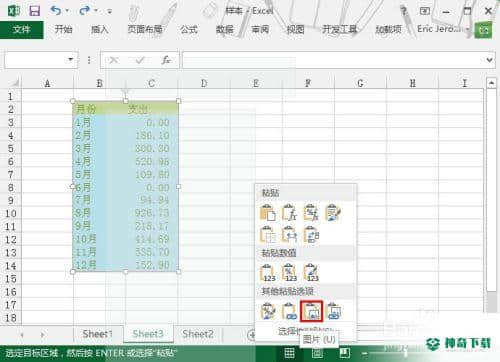The width and height of the screenshot is (500, 362).
Task: Pick the Paste Link icon
Action: (x=289, y=311)
